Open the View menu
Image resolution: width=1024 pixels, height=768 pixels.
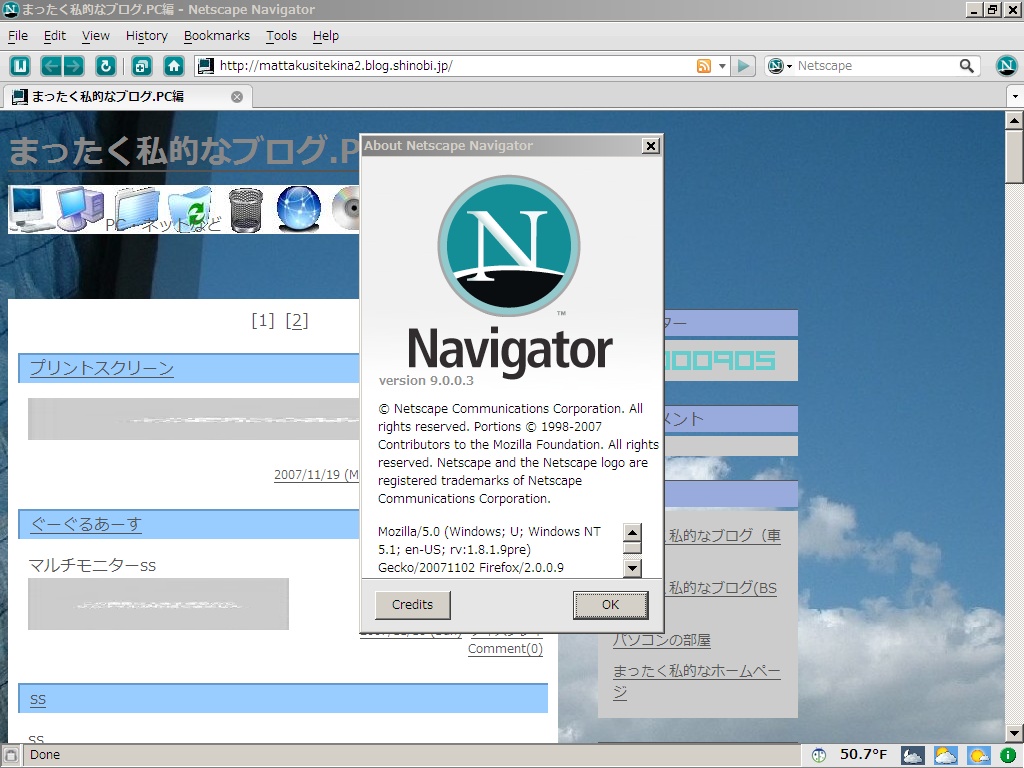[95, 36]
